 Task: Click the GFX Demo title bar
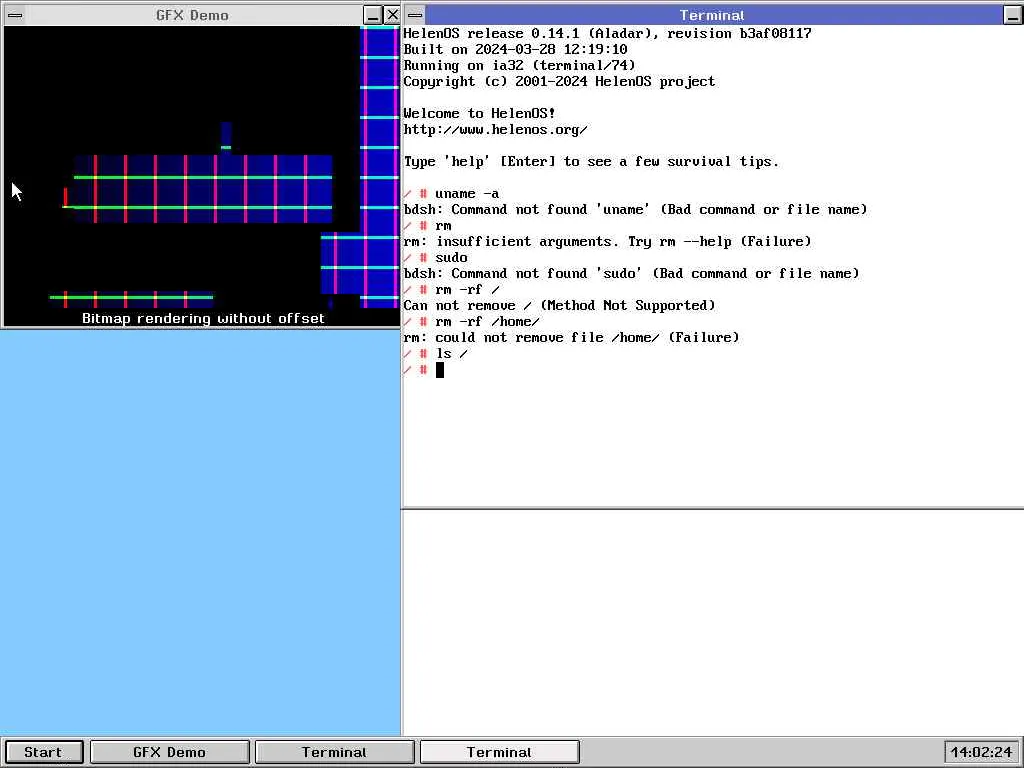pyautogui.click(x=193, y=15)
